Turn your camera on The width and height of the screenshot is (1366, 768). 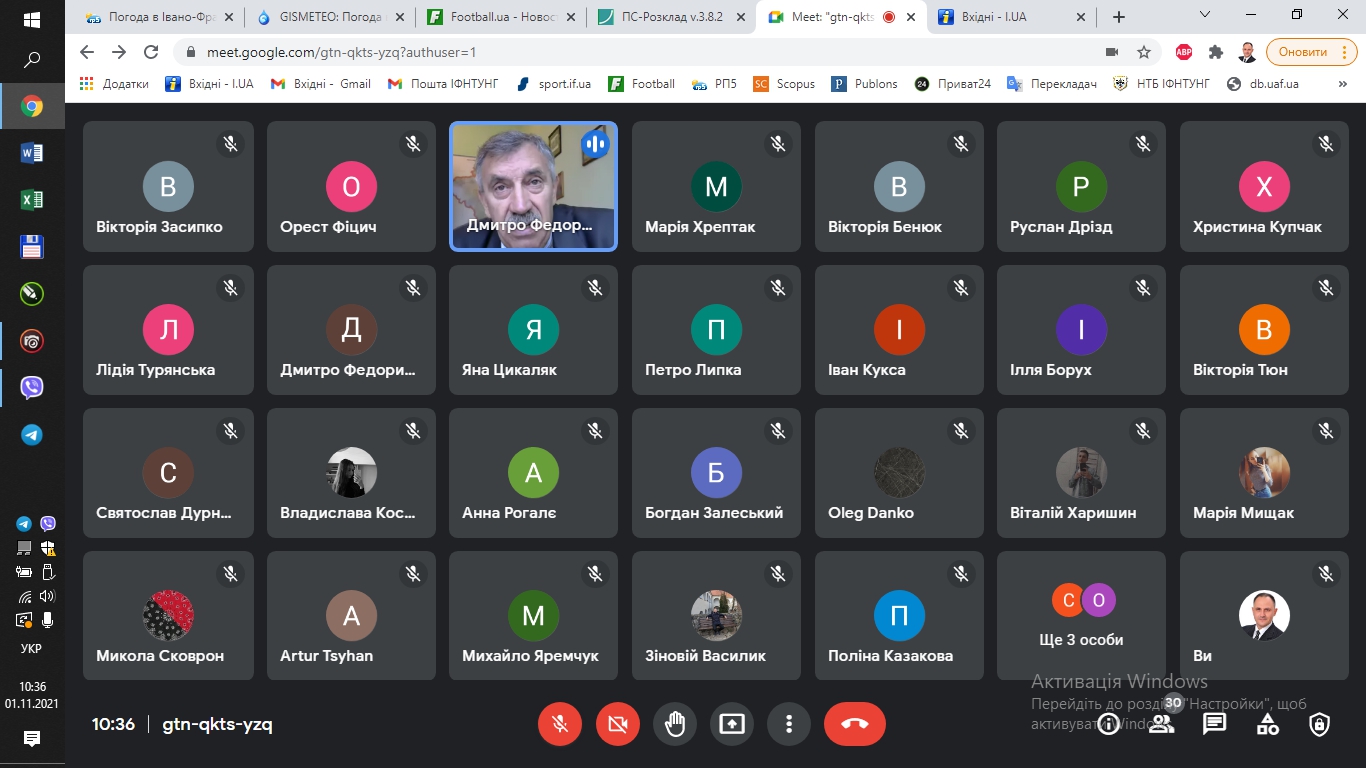click(x=617, y=724)
